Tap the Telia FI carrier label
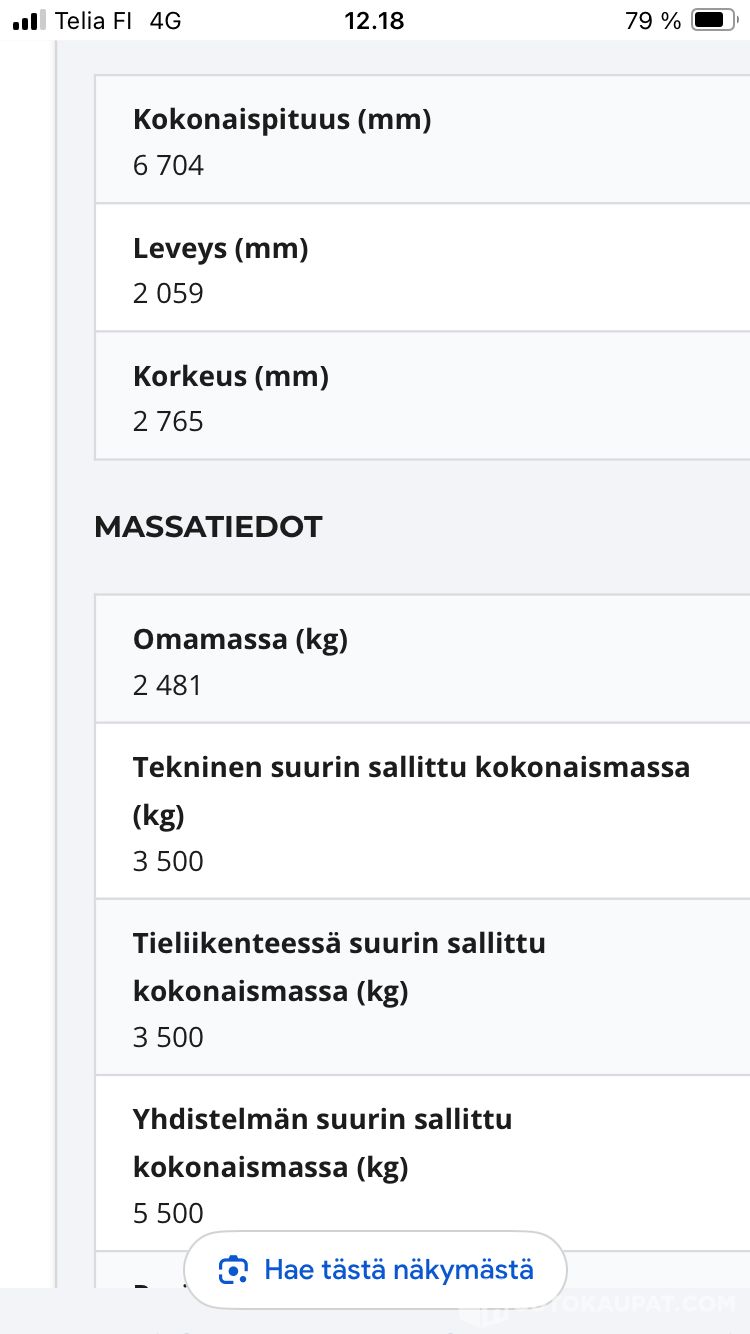750x1334 pixels. coord(94,20)
